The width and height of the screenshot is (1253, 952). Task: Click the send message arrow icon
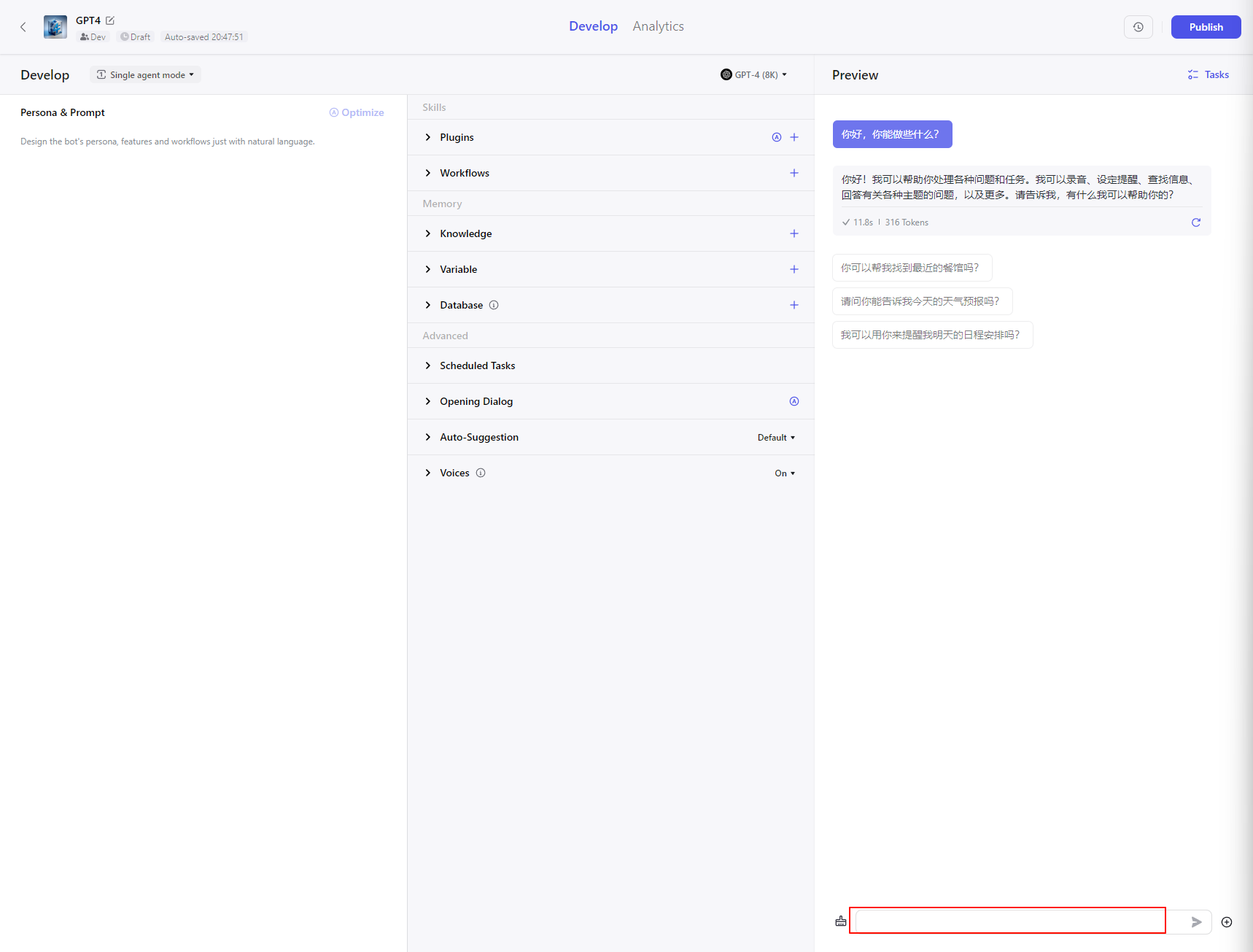[x=1196, y=922]
